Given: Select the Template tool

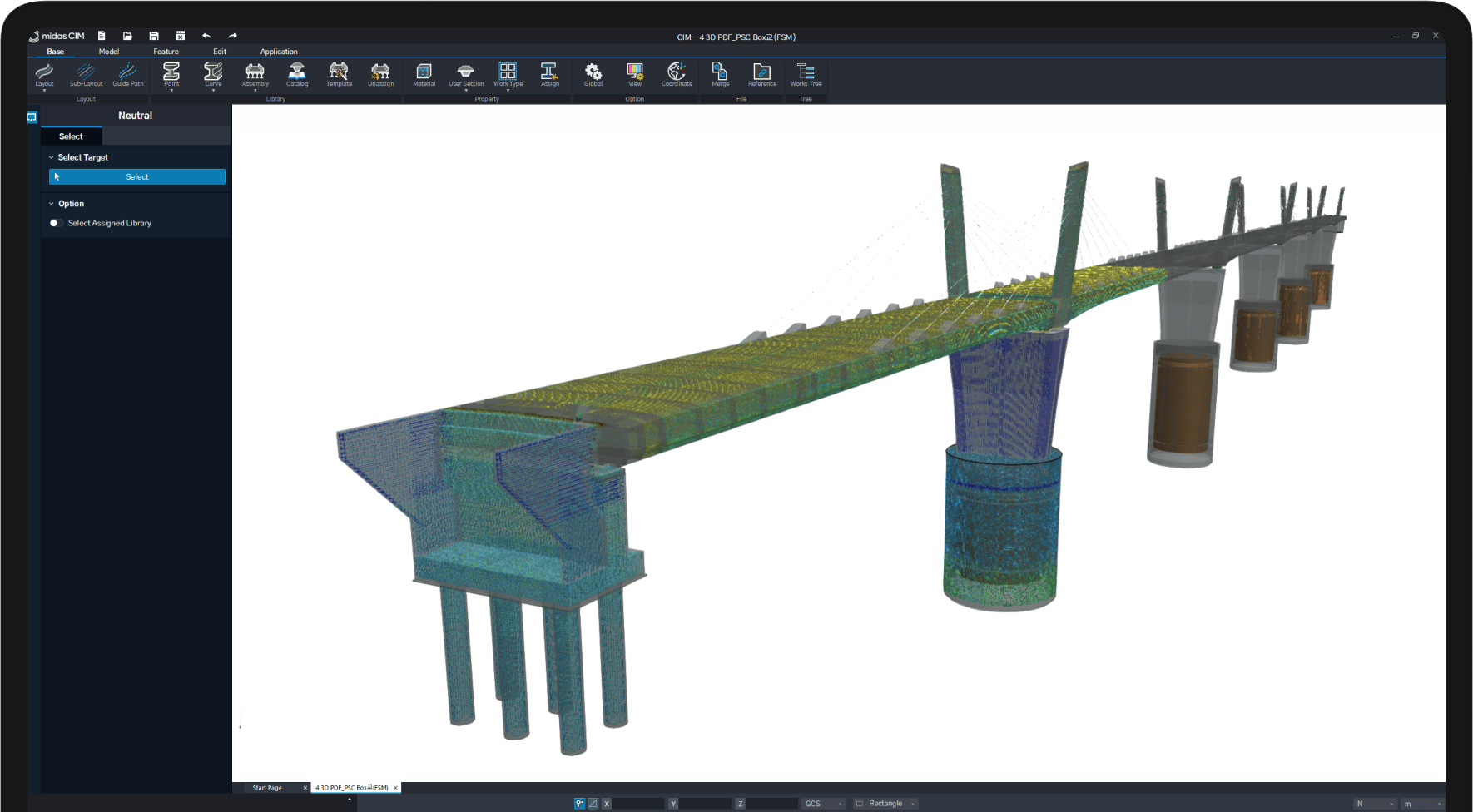Looking at the screenshot, I should tap(339, 73).
